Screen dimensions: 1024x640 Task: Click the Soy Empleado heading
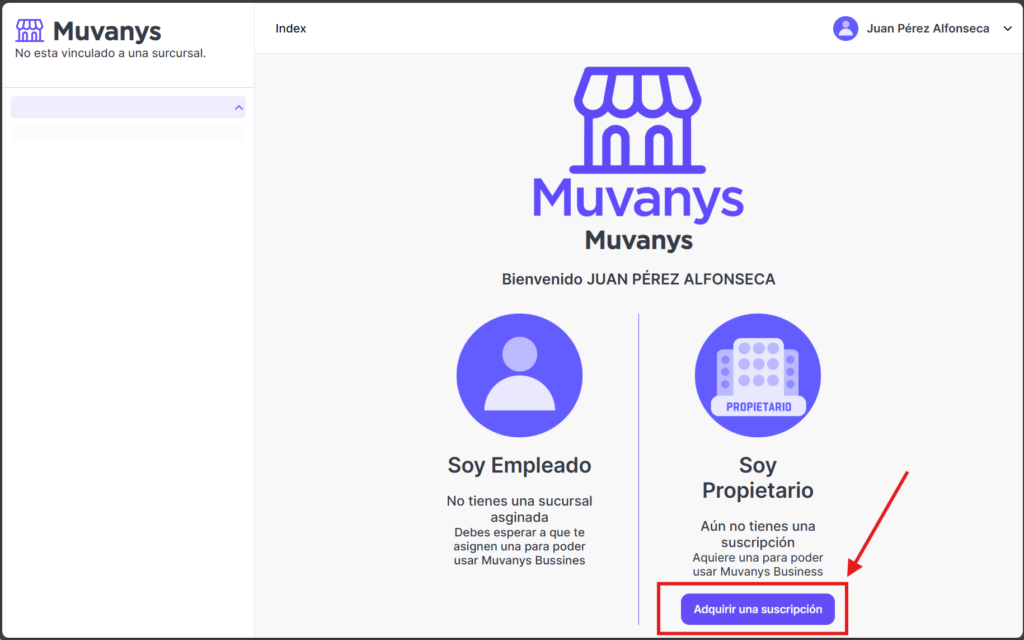pos(519,465)
